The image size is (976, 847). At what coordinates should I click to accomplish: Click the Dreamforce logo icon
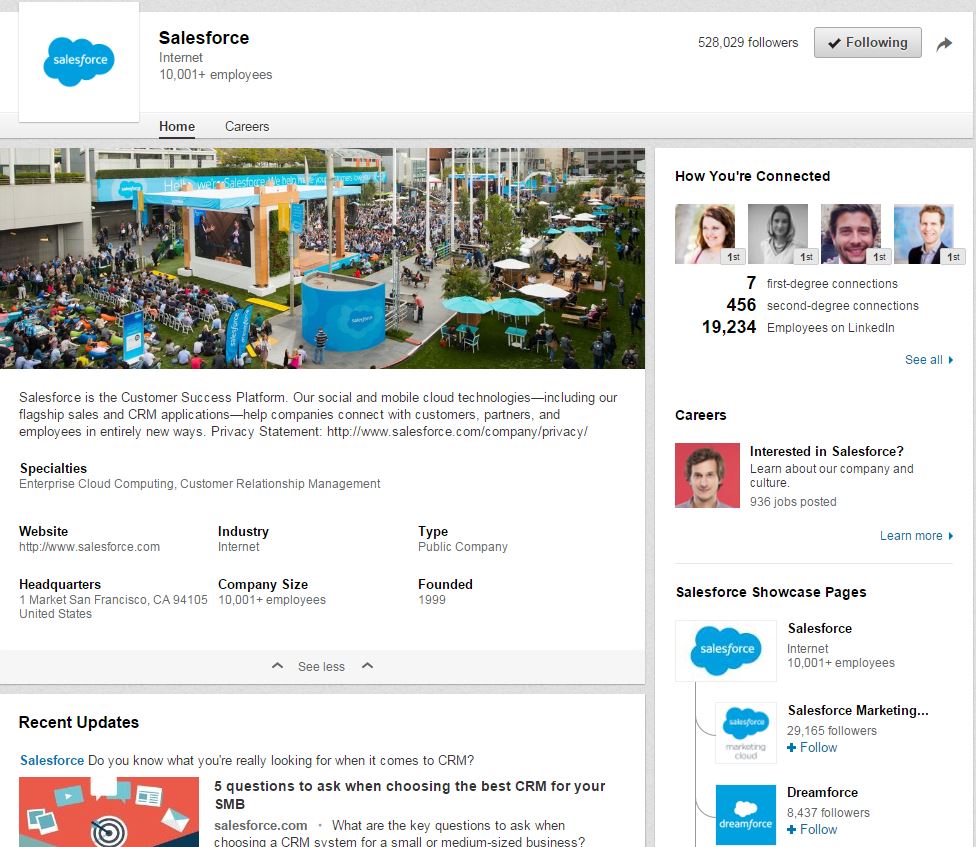(746, 815)
